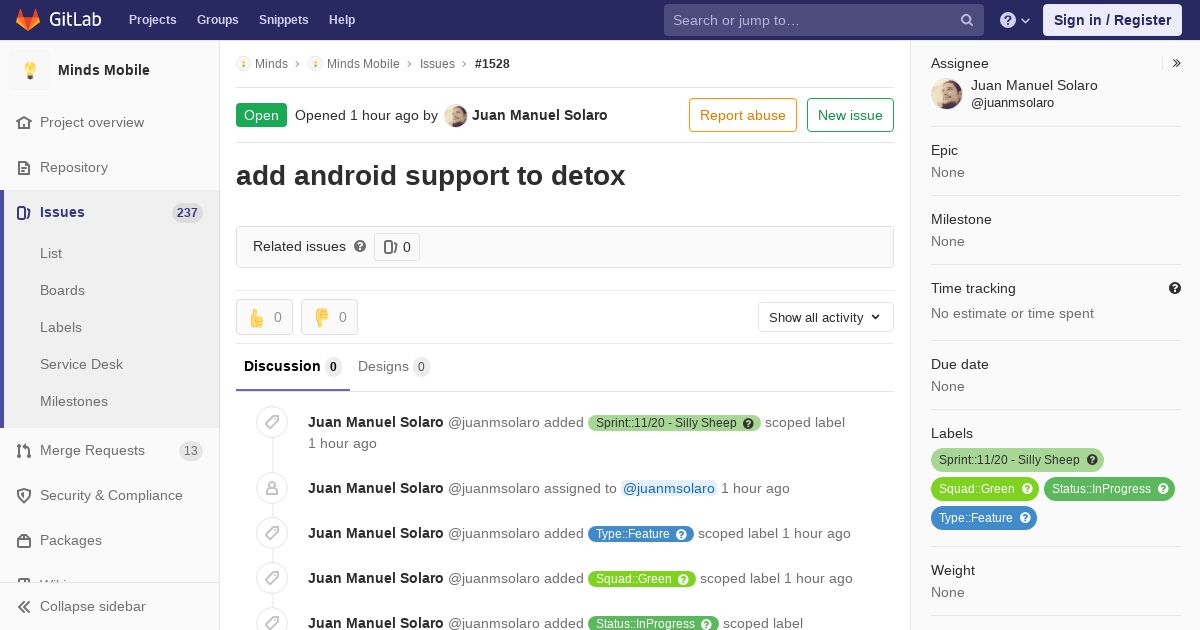Open the Boards submenu item
Screen dimensions: 1200x630
62,290
